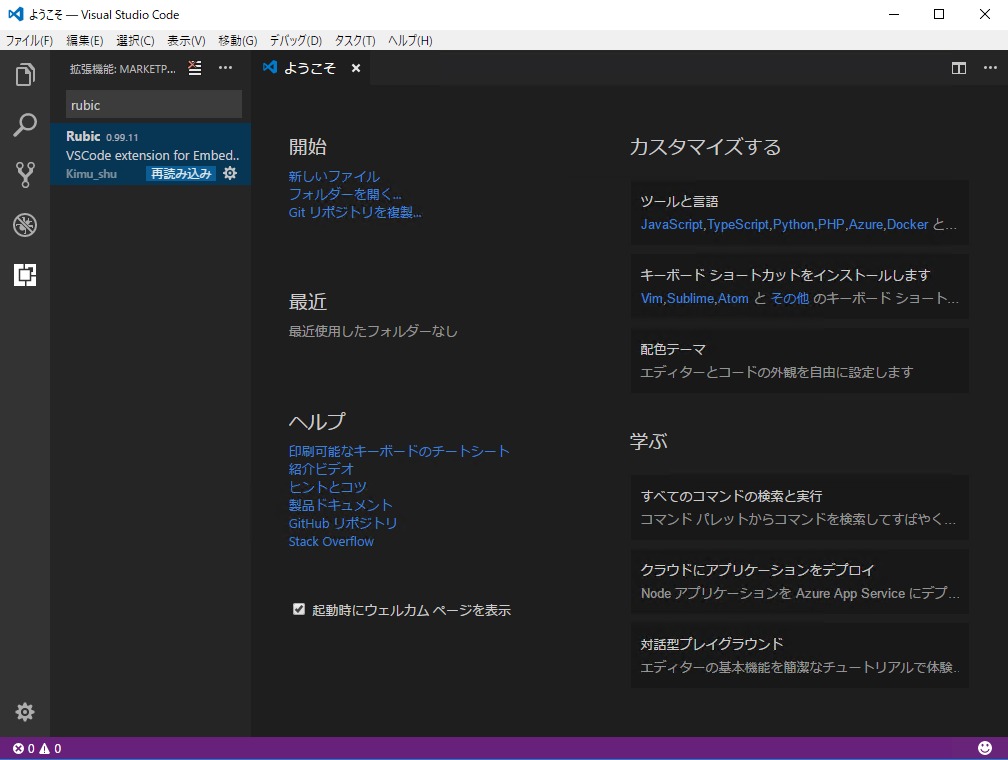The width and height of the screenshot is (1008, 760).
Task: Click the Atom keymap link
Action: tap(733, 298)
